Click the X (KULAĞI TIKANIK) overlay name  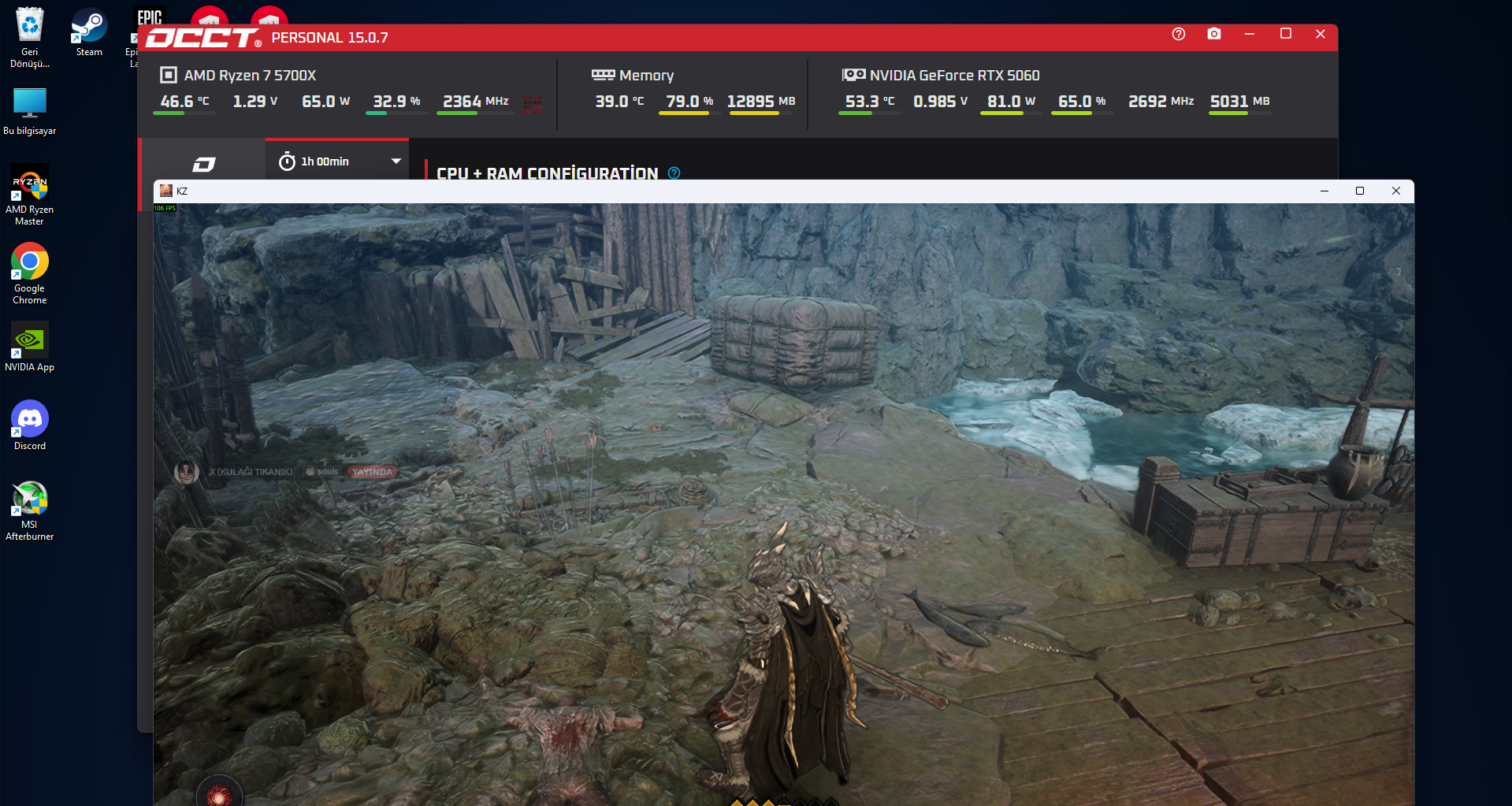[251, 472]
